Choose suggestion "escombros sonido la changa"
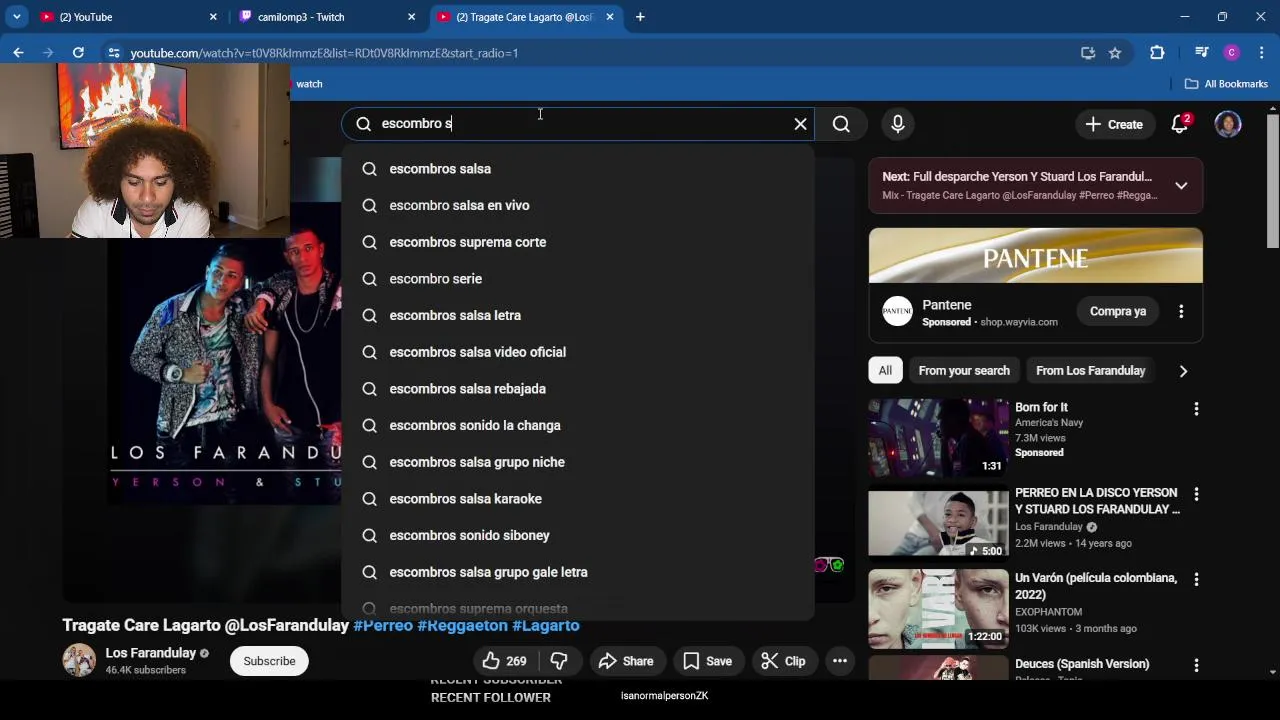Viewport: 1280px width, 720px height. pos(578,425)
